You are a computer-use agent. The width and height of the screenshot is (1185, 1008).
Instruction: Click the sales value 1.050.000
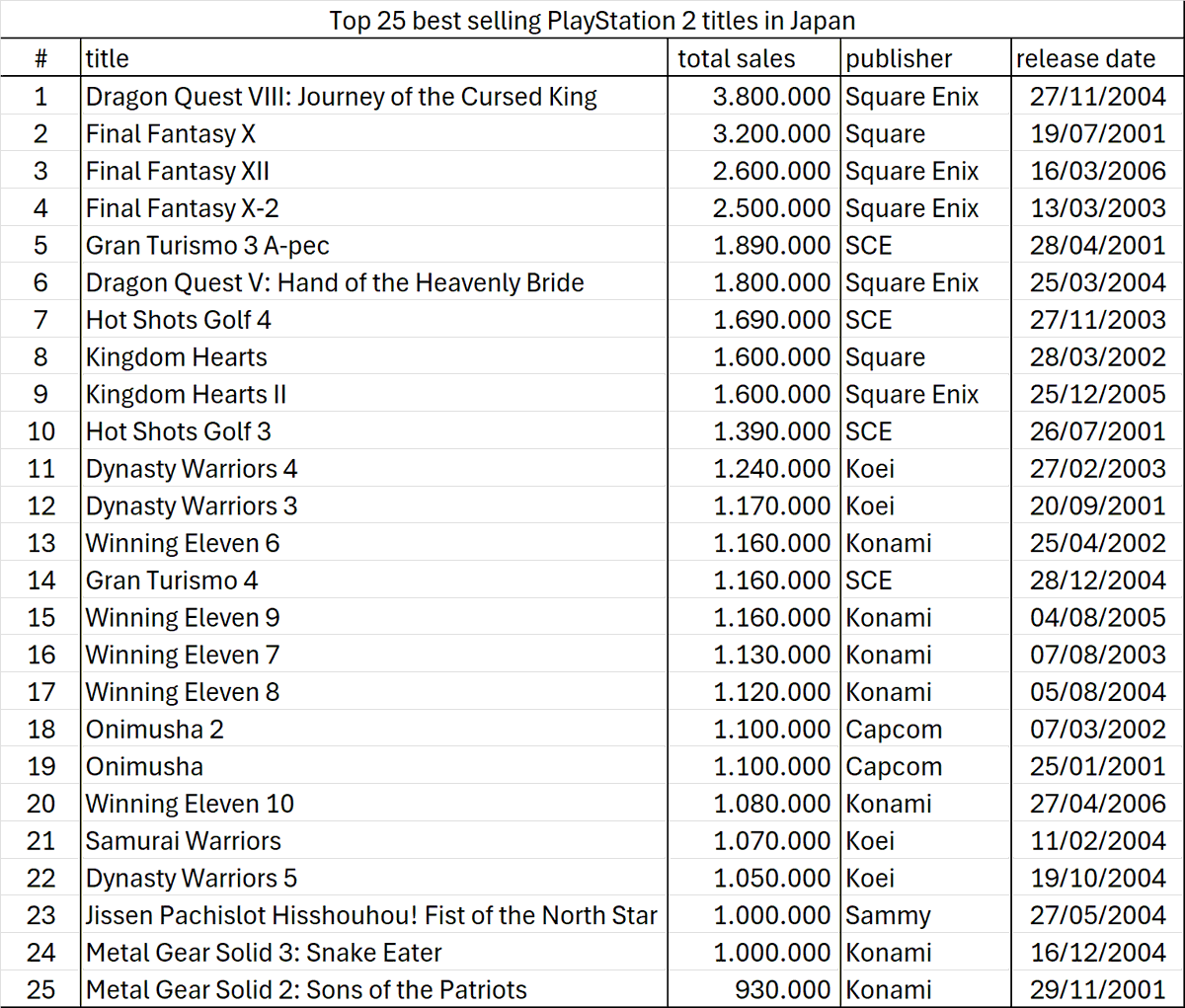click(754, 878)
